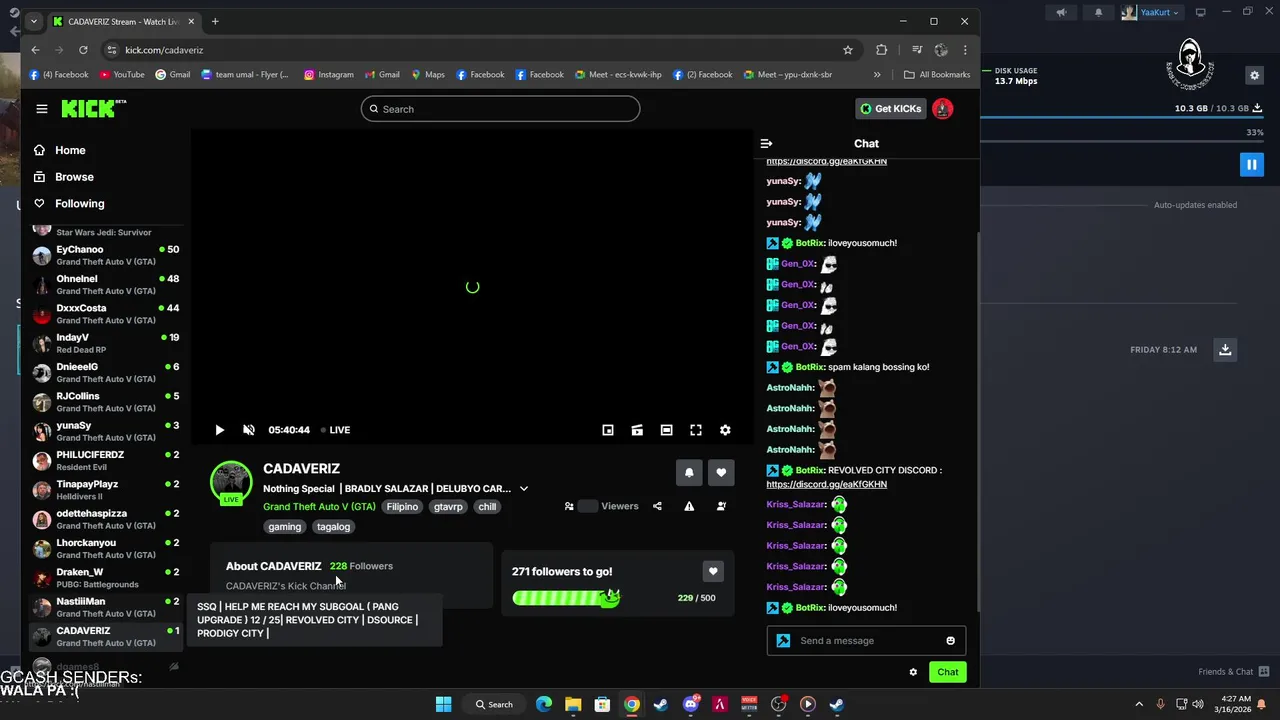Screen dimensions: 1280x720
Task: Open the discord.gg/eaKfGKHN link in chat
Action: [x=826, y=484]
